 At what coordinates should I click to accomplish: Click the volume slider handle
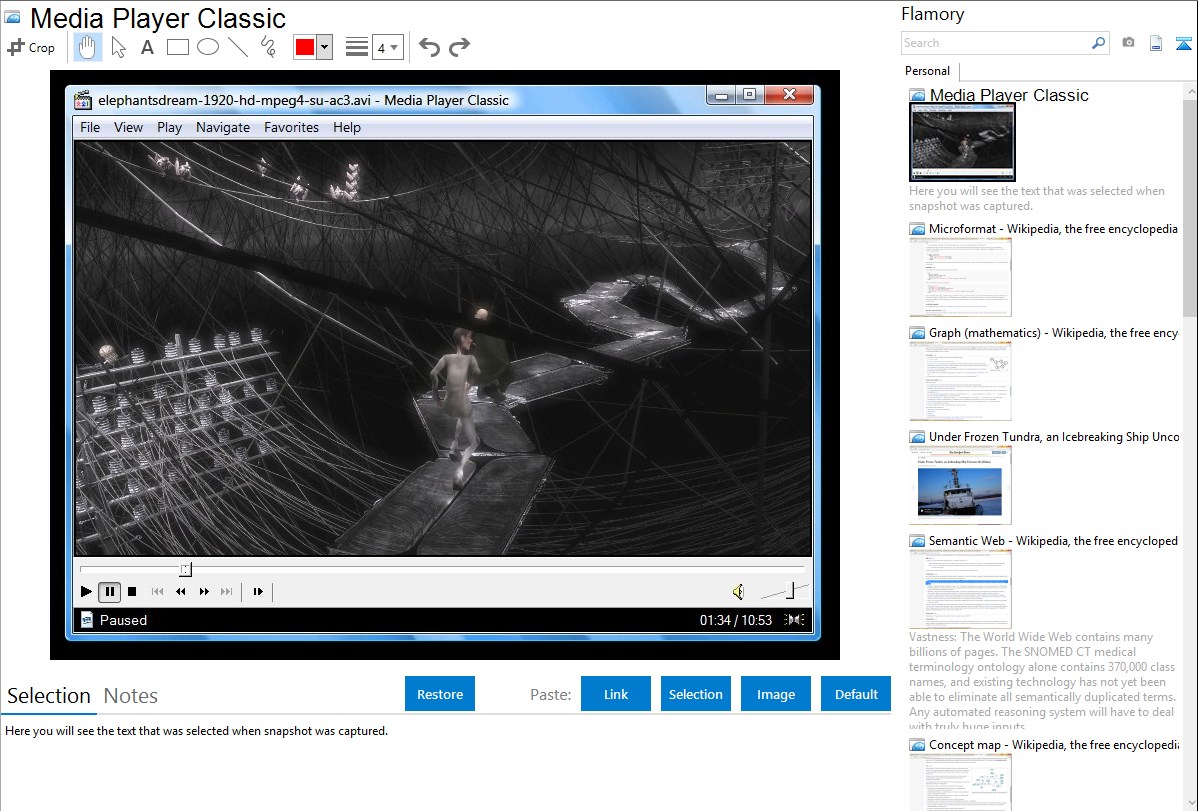pyautogui.click(x=792, y=591)
